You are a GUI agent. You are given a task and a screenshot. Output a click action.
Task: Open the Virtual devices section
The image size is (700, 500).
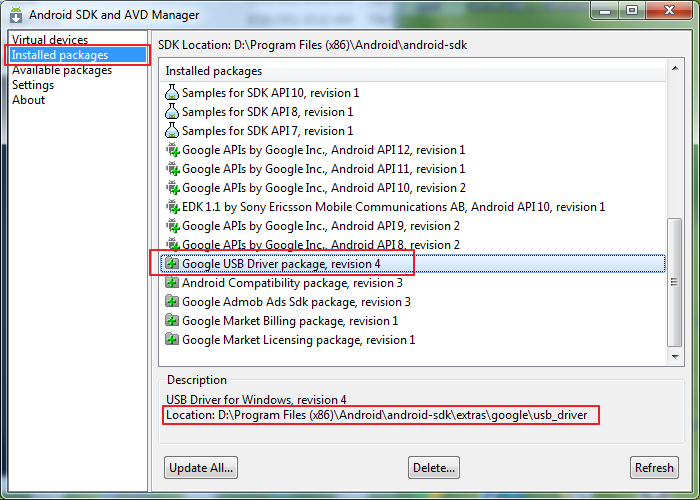(x=50, y=39)
